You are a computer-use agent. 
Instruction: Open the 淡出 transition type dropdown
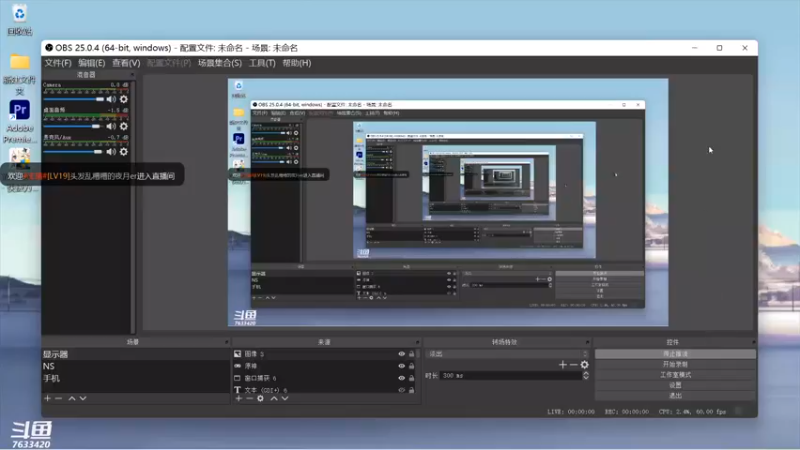(x=508, y=354)
